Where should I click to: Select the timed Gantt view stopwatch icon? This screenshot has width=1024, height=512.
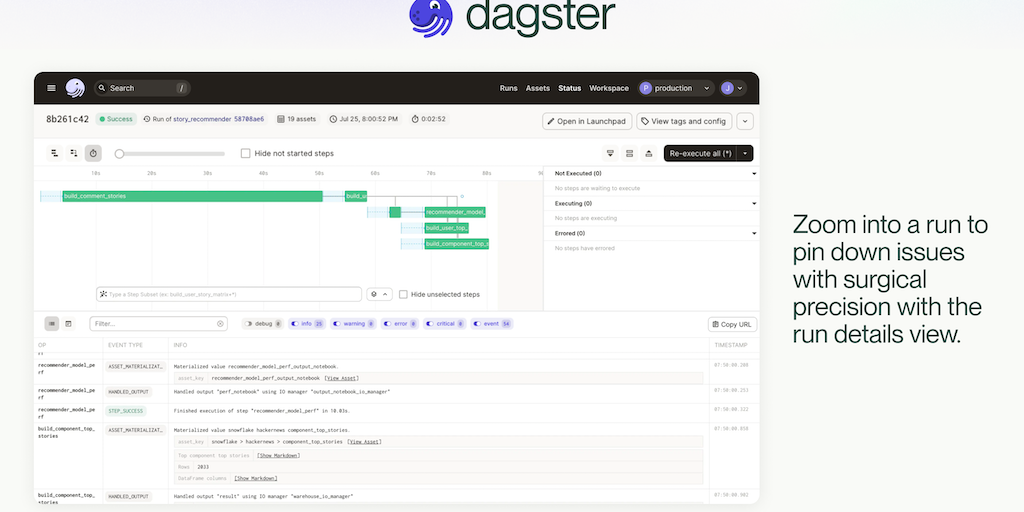[x=93, y=153]
